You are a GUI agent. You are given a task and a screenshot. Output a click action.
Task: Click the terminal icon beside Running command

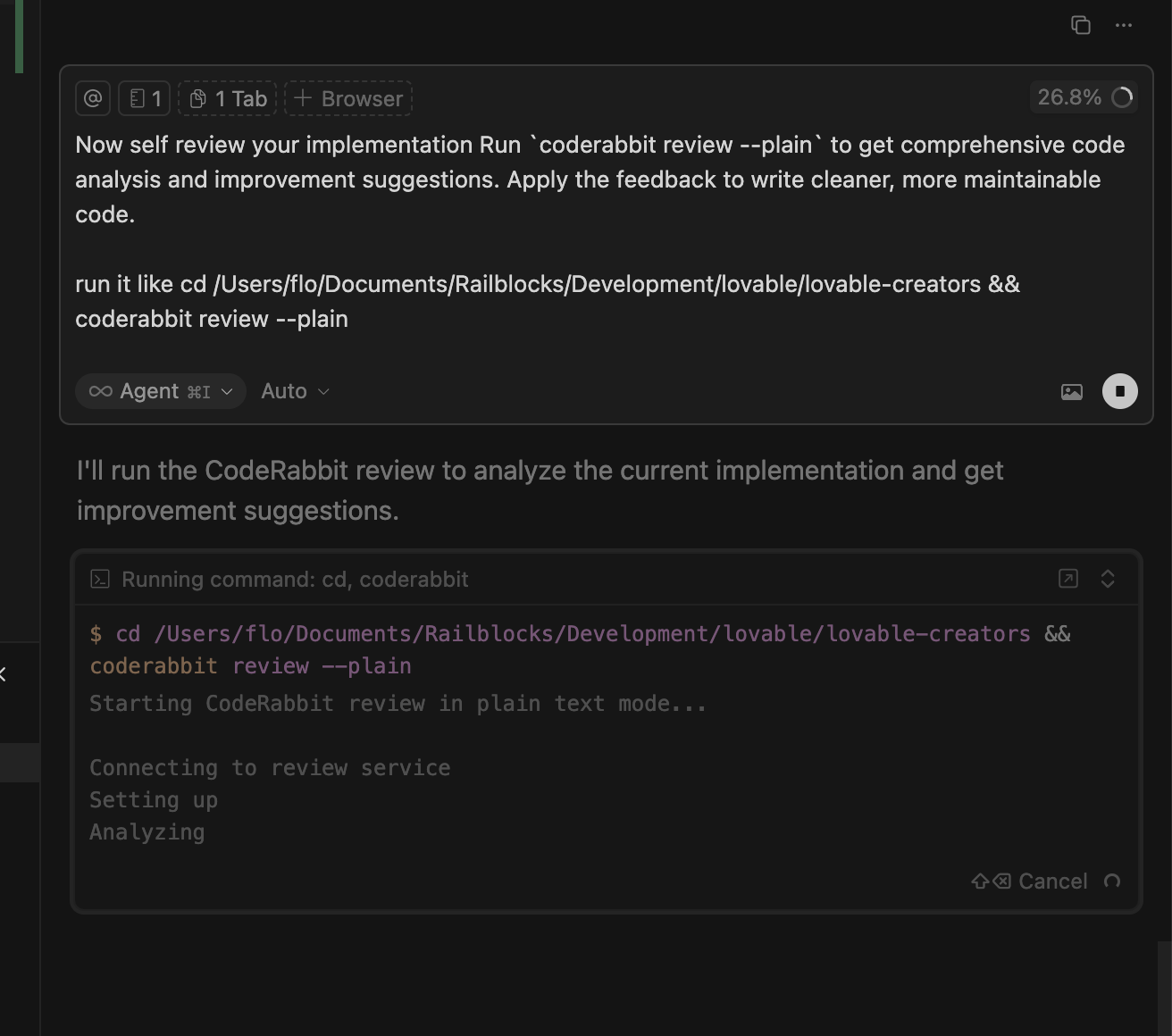(x=100, y=580)
